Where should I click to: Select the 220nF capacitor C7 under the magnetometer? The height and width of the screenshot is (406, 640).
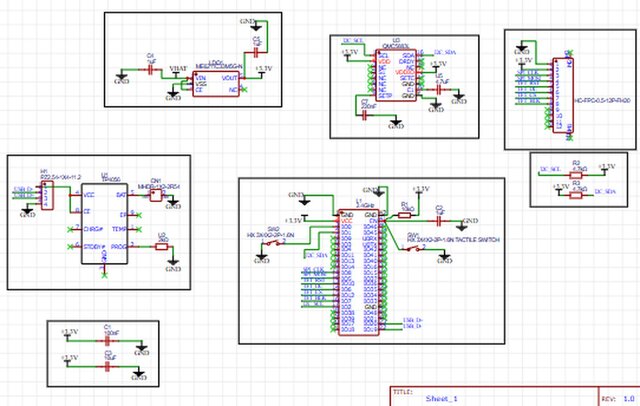(365, 116)
